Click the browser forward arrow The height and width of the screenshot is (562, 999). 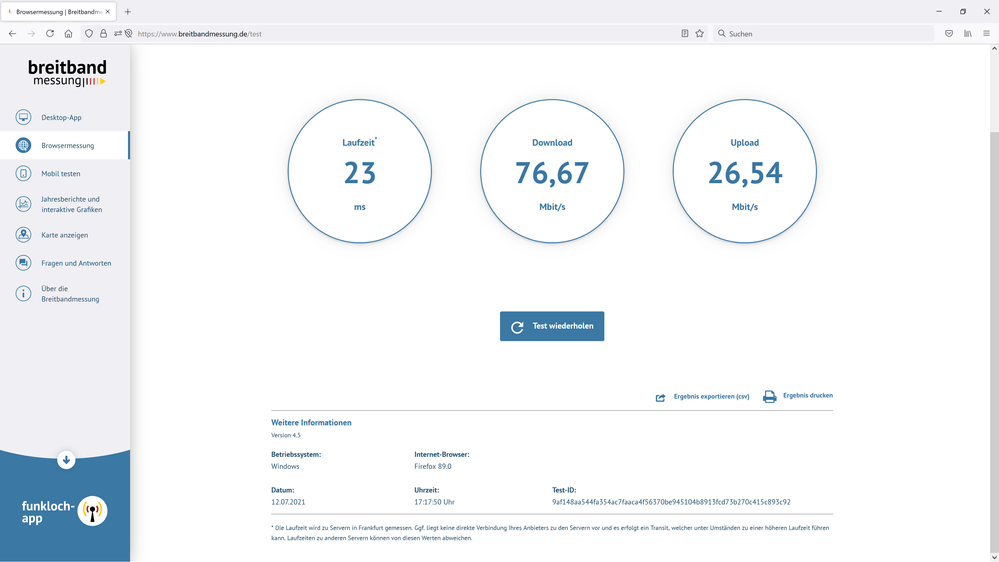(31, 34)
